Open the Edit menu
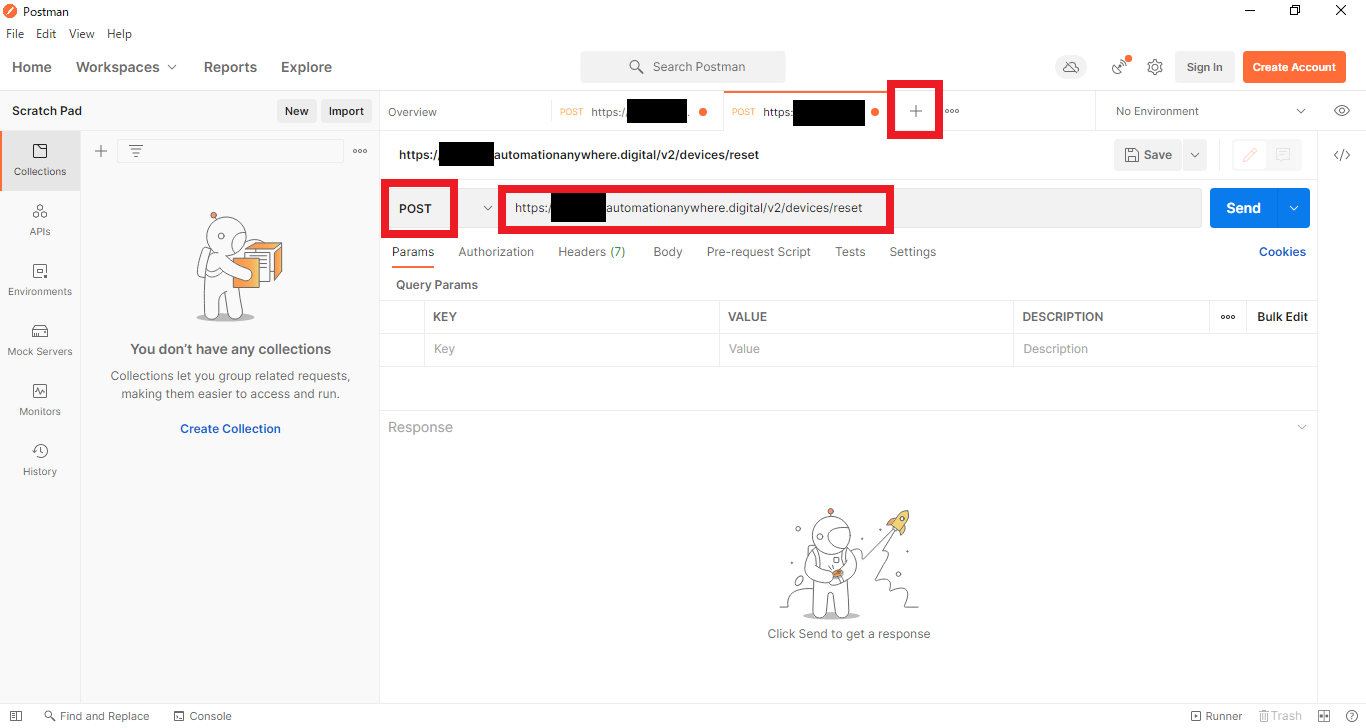 [46, 34]
